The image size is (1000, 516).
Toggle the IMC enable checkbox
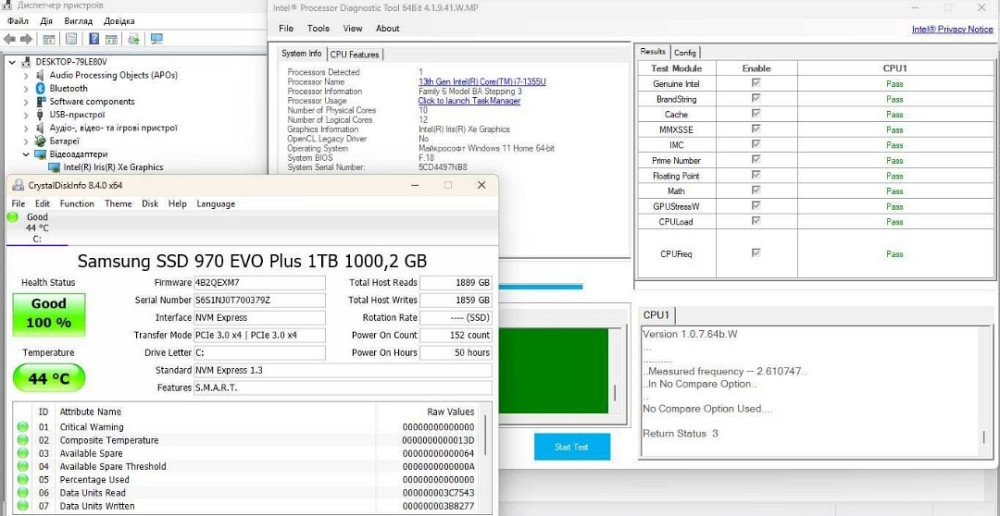(756, 144)
